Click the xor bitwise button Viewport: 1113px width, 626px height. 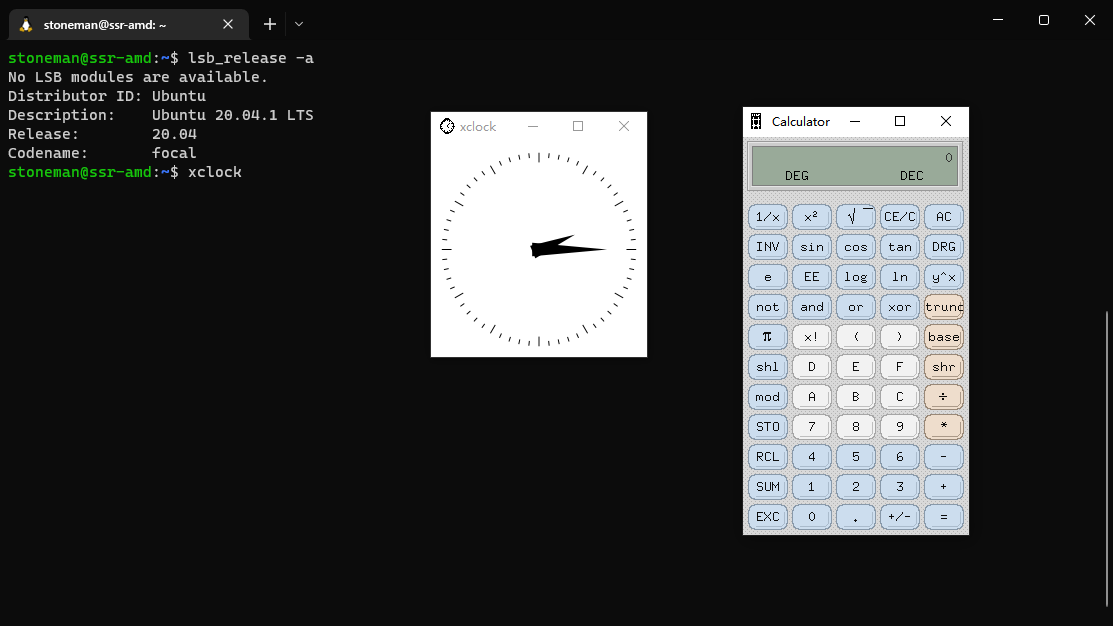(899, 307)
